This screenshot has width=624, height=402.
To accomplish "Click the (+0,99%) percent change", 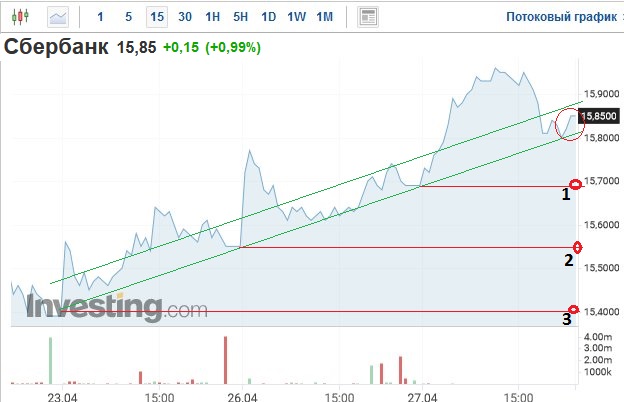I will click(233, 47).
